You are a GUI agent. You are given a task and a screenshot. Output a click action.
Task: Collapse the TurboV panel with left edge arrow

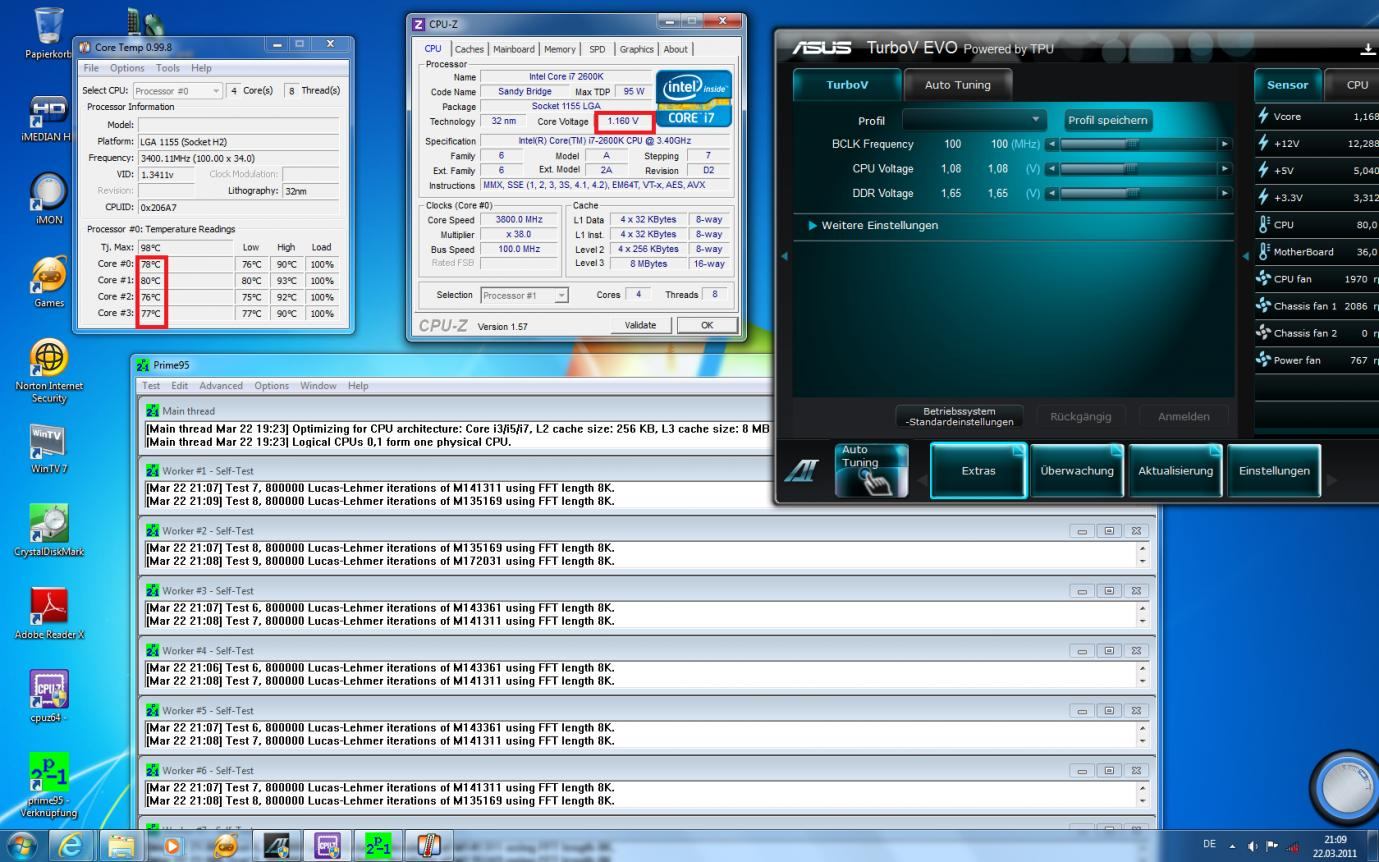pos(784,256)
